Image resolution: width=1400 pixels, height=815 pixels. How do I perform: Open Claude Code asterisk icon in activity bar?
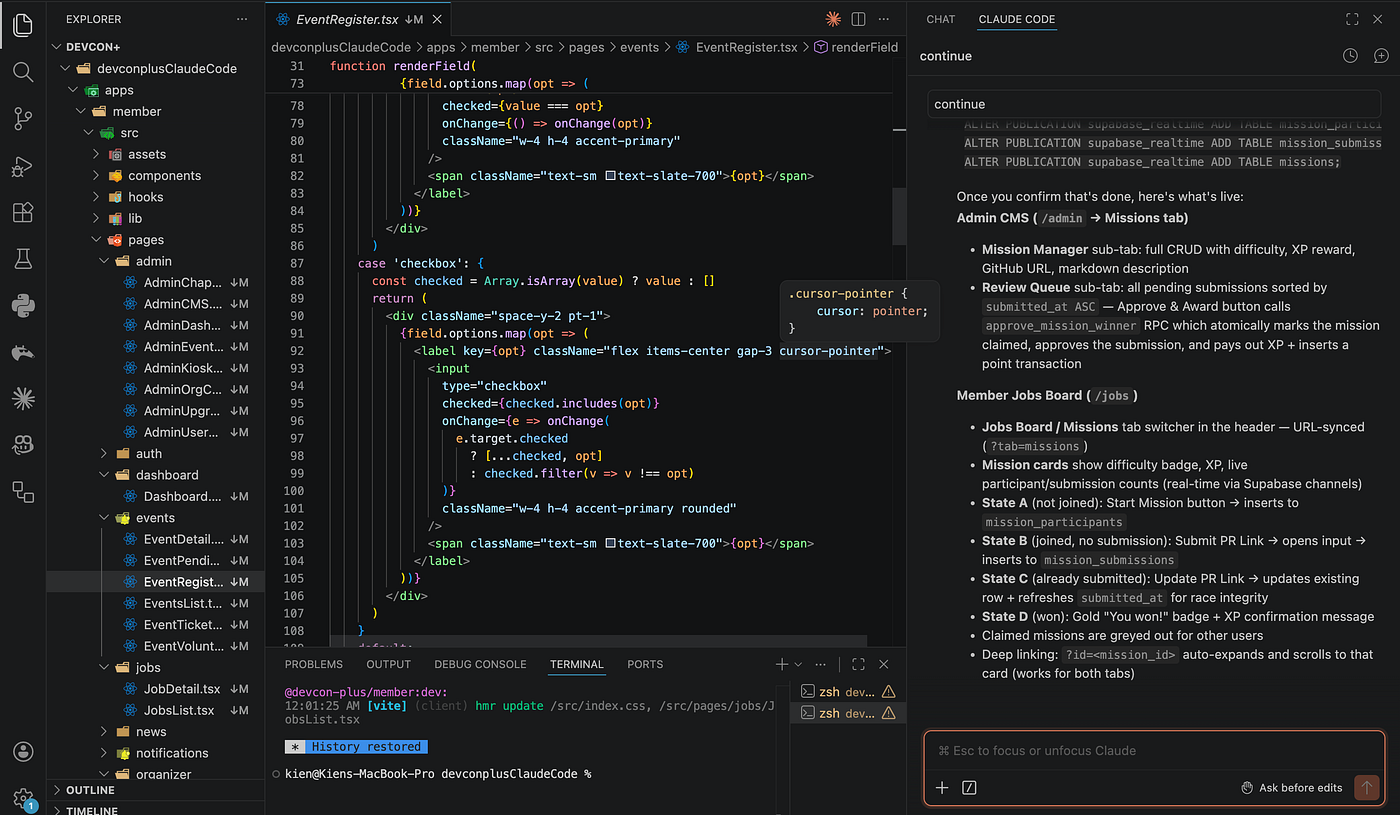tap(23, 399)
